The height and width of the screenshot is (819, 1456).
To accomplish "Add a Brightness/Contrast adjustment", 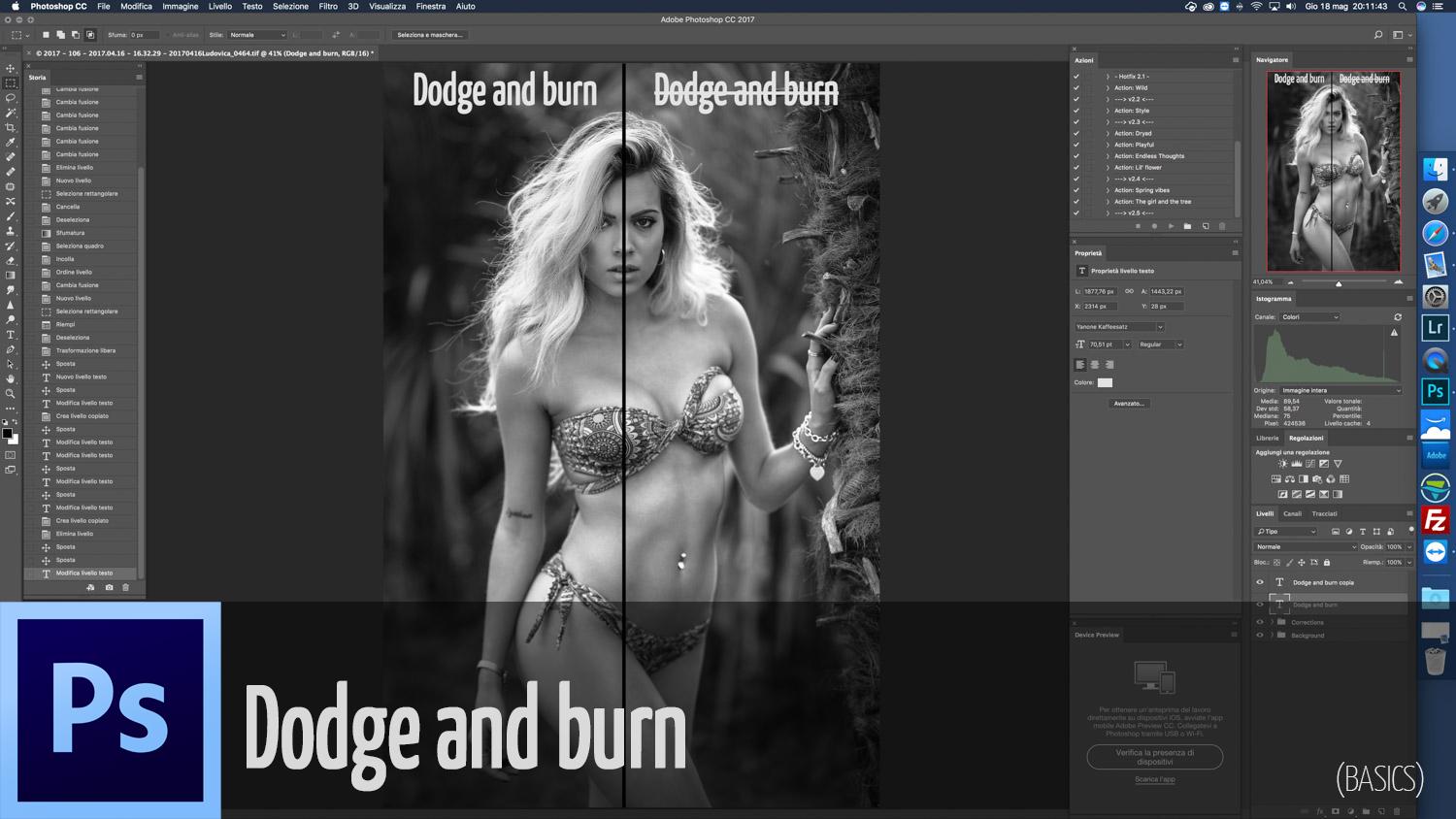I will click(1282, 464).
